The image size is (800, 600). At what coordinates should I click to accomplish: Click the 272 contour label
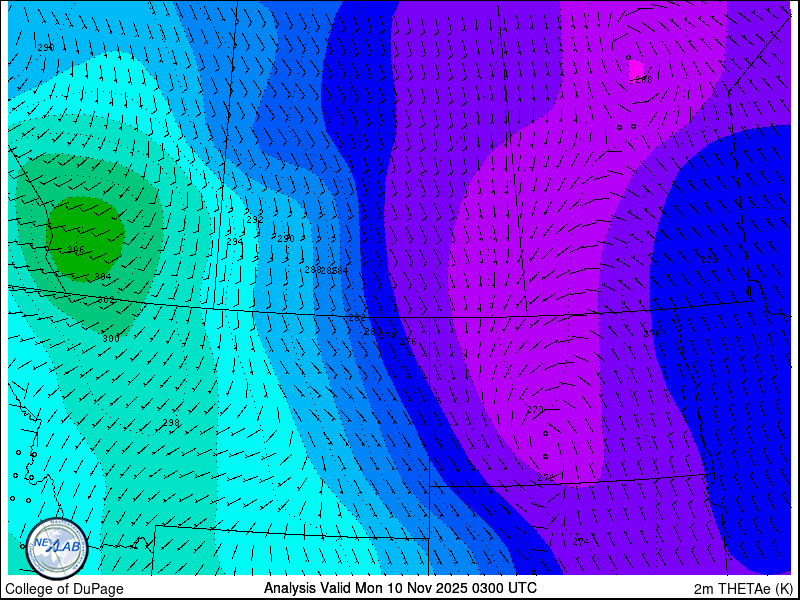(545, 478)
